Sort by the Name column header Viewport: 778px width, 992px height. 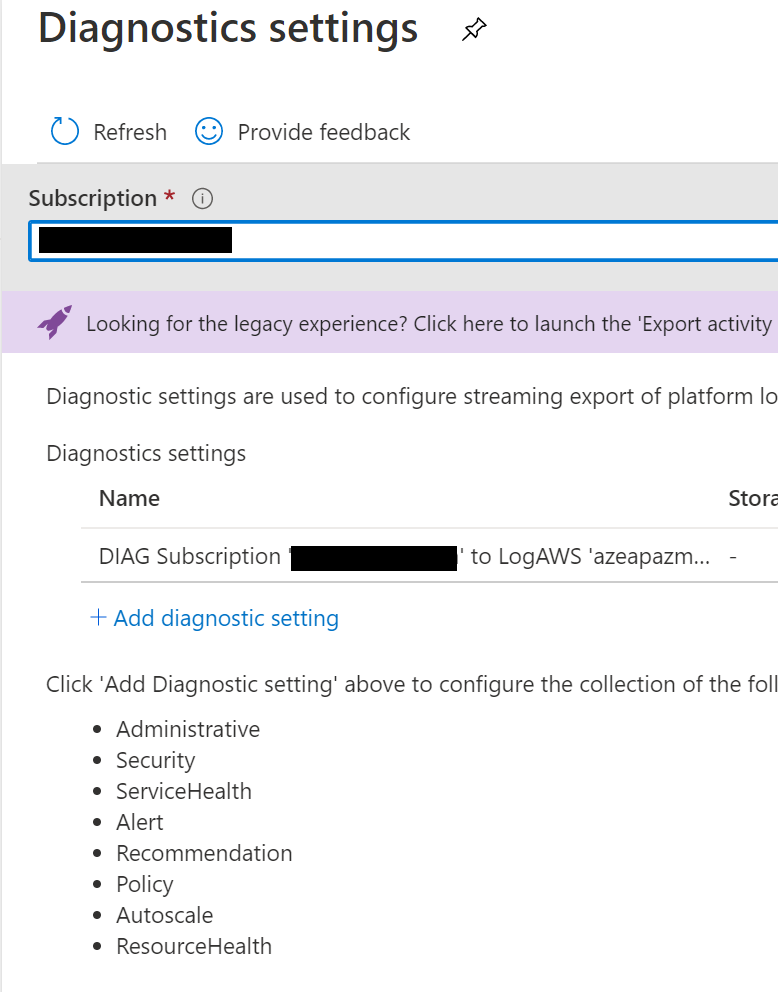127,498
